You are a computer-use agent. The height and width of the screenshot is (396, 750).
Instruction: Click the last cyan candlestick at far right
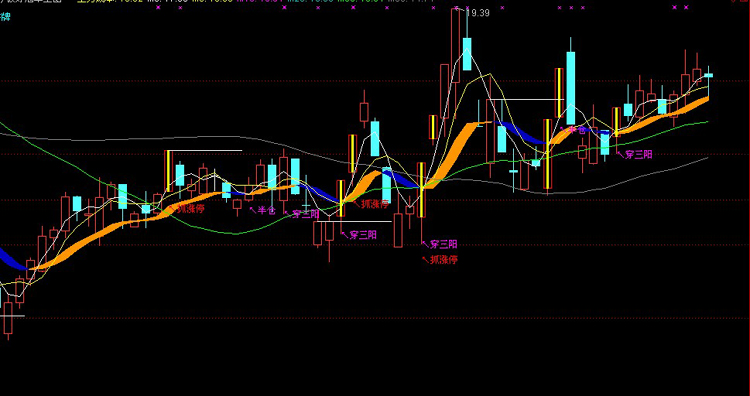tap(708, 75)
